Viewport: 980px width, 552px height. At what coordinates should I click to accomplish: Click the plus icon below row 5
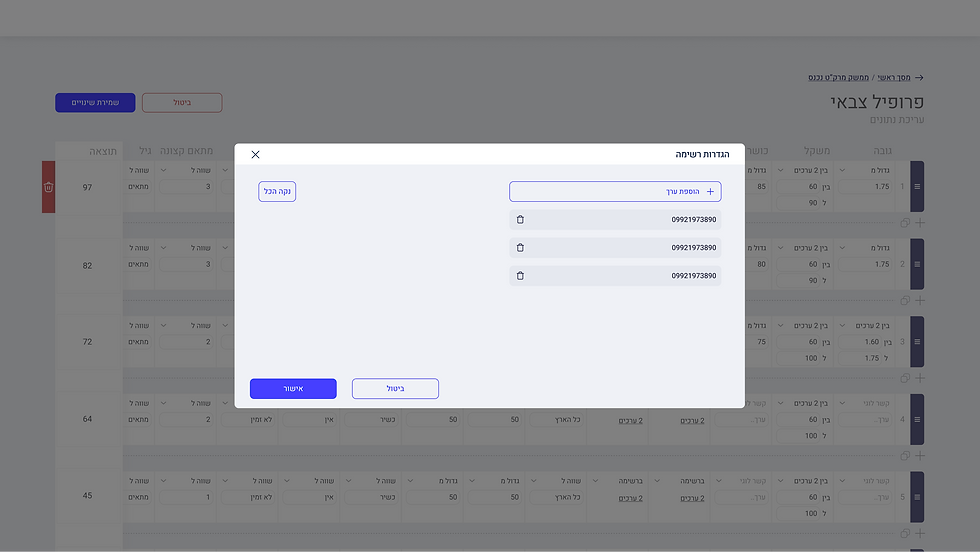pos(920,533)
